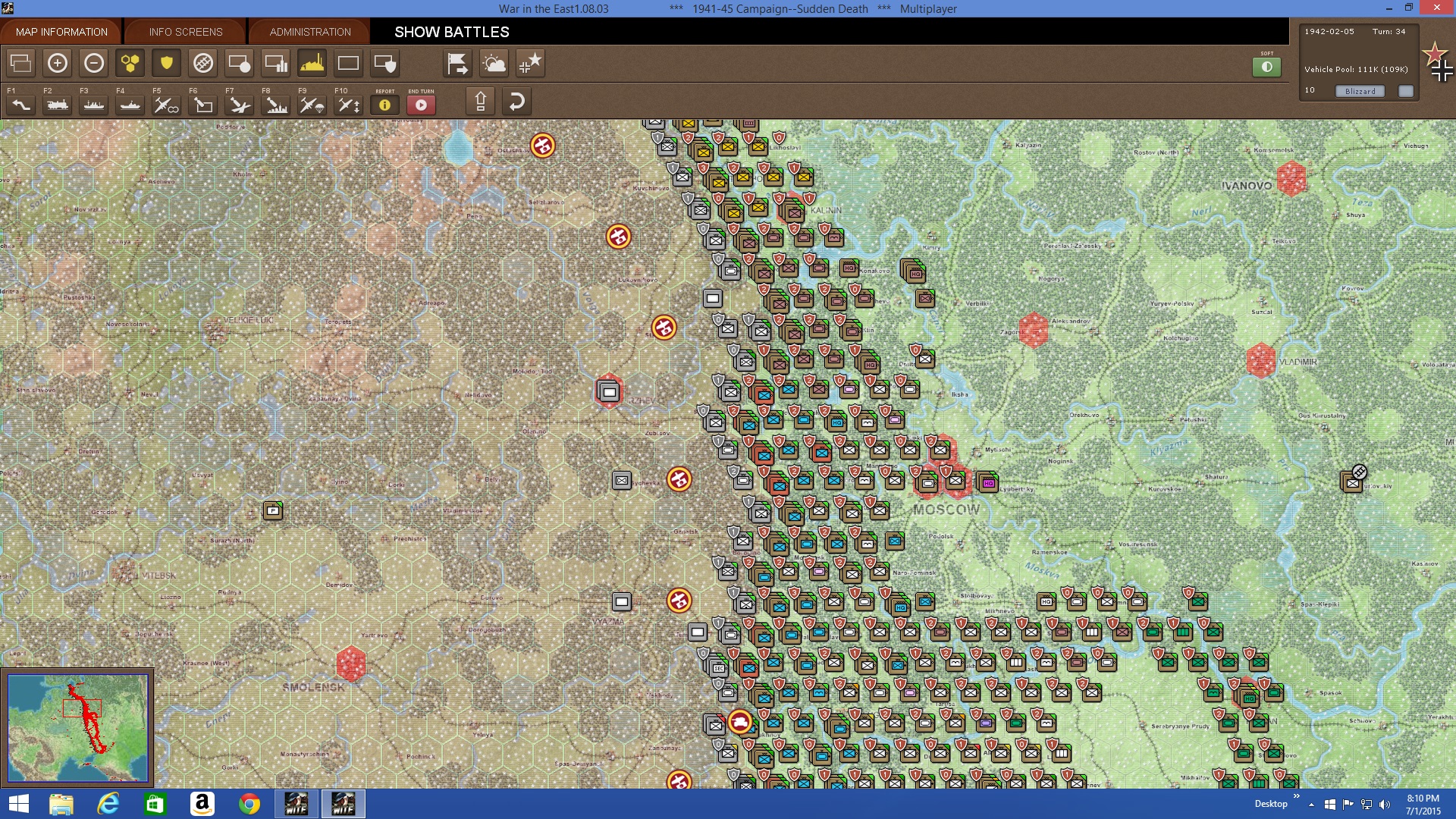1456x819 pixels.
Task: Switch to the INFO SCREENS tab
Action: (186, 32)
